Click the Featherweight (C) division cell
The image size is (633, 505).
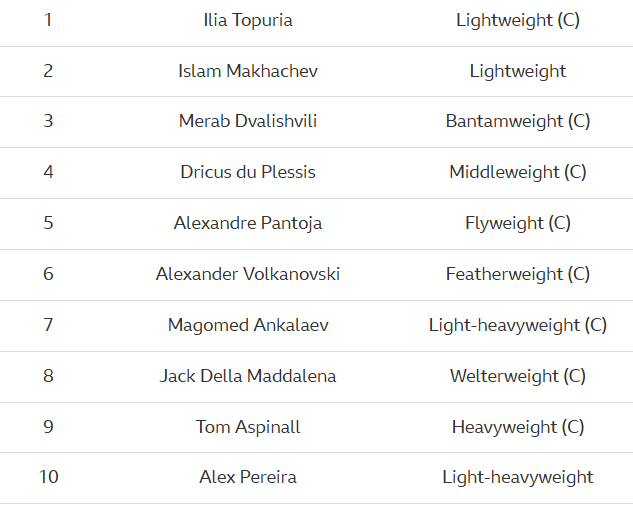(518, 274)
